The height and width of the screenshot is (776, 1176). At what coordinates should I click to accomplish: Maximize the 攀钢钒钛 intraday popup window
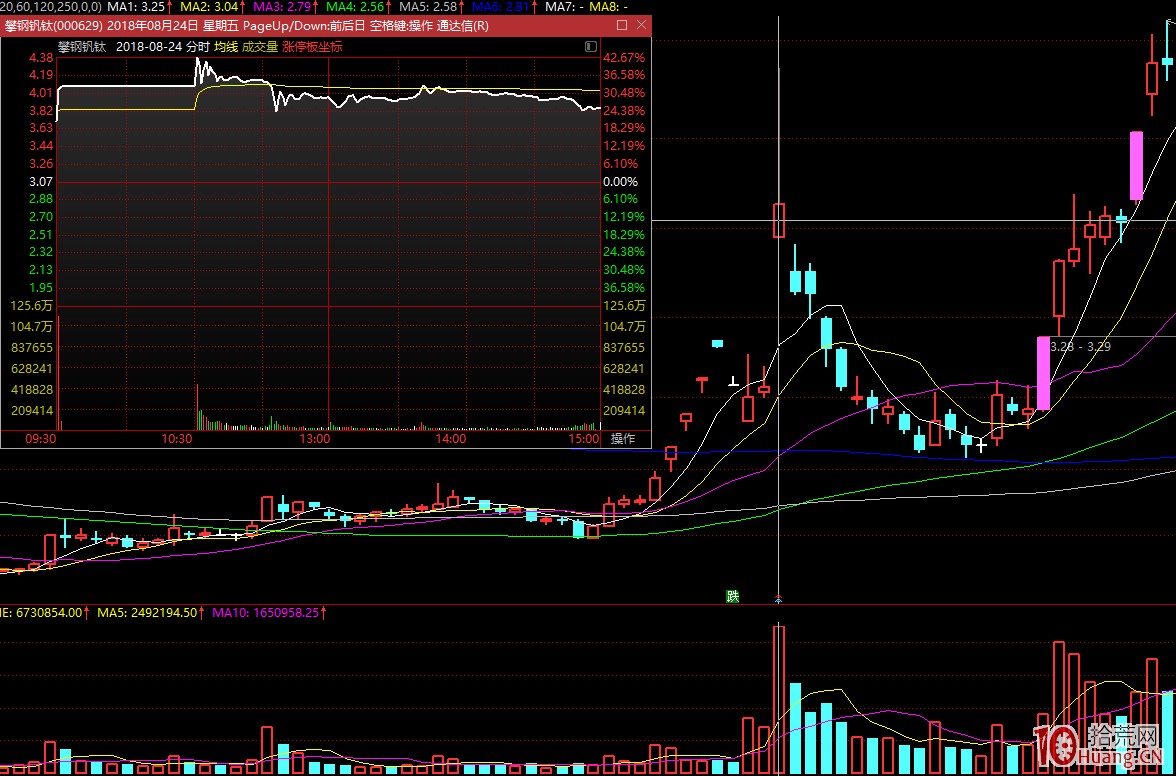pyautogui.click(x=622, y=25)
